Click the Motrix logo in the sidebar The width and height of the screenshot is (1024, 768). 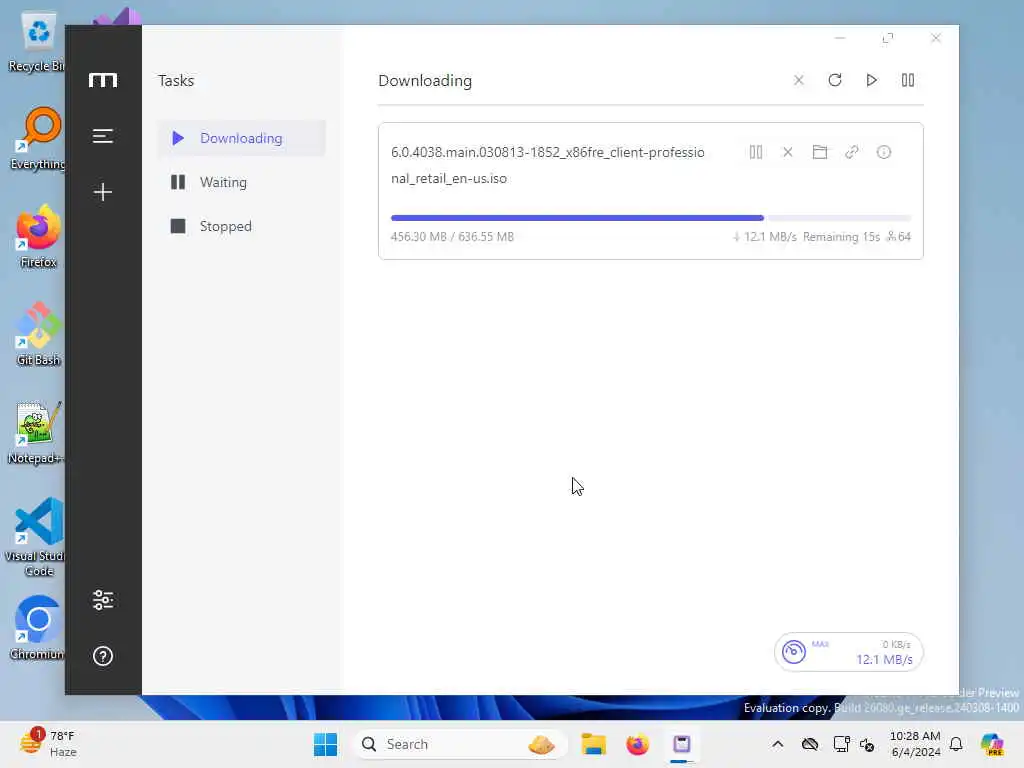coord(103,80)
